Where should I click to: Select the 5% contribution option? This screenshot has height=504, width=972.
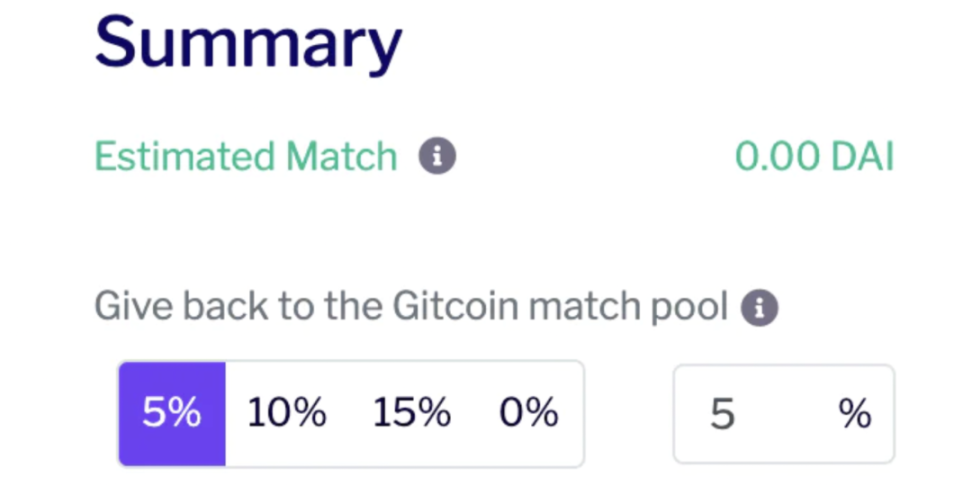click(172, 413)
